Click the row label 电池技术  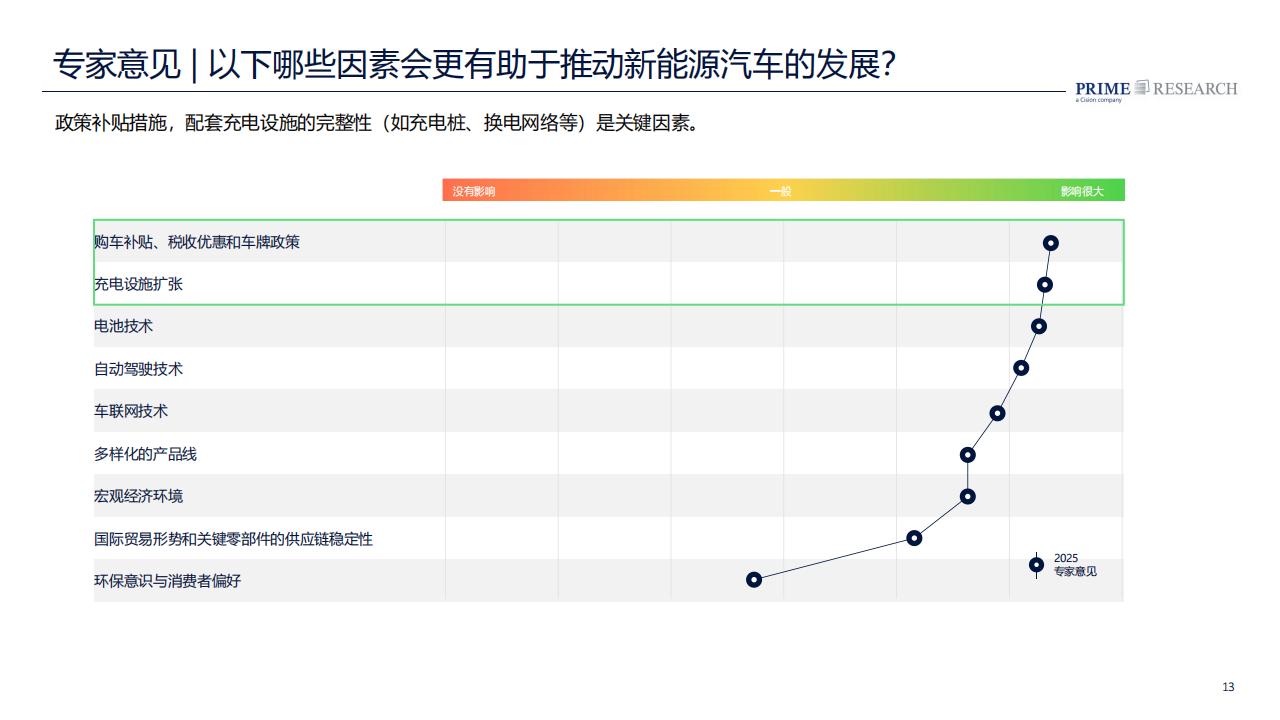[123, 326]
